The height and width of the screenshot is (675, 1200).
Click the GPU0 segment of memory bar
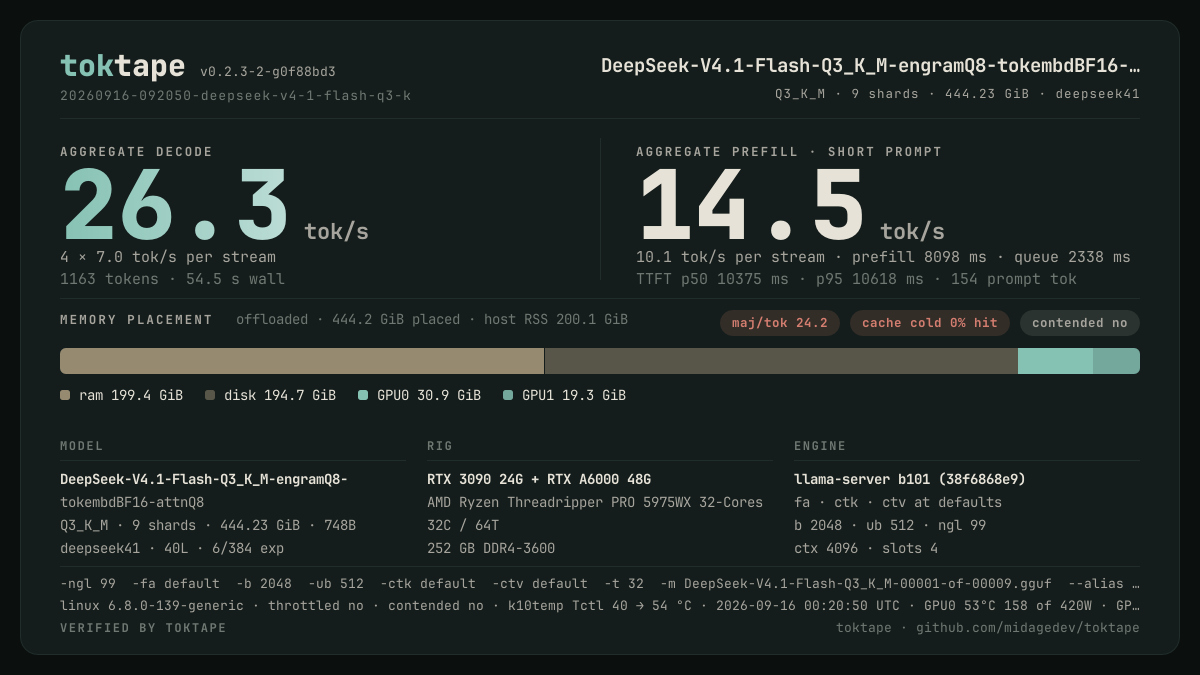pyautogui.click(x=1055, y=361)
